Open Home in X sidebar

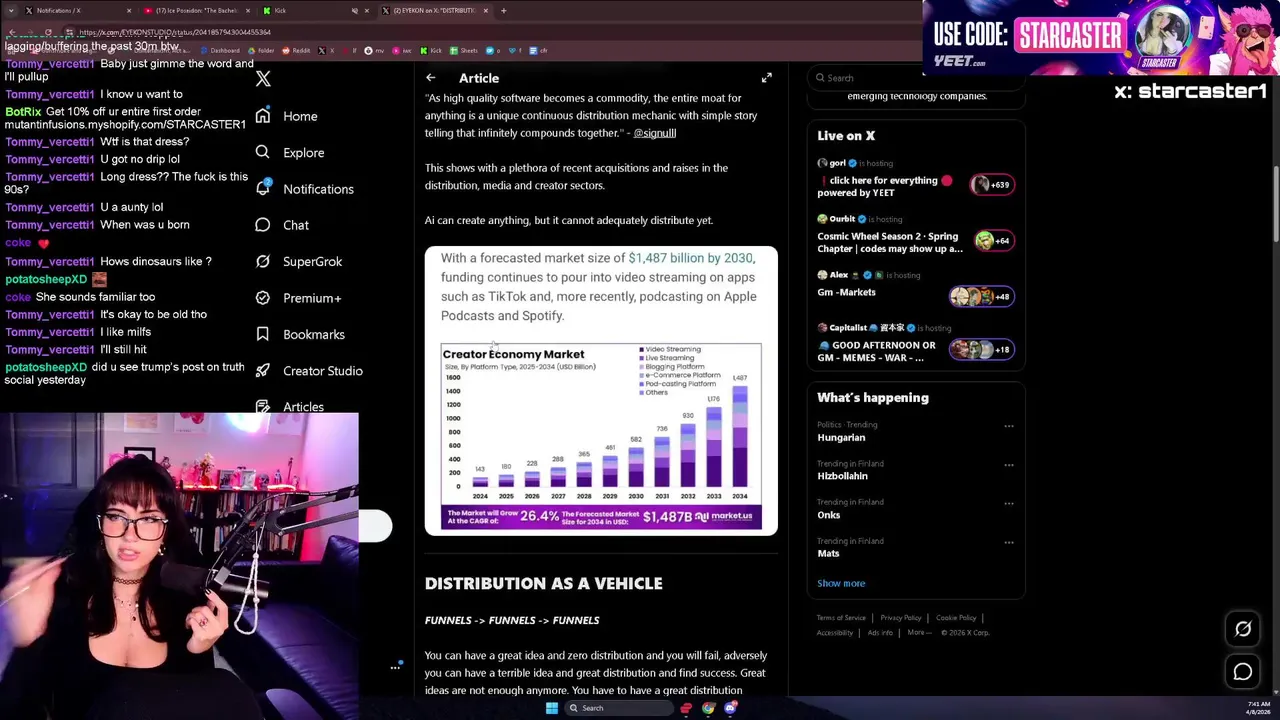[286, 116]
